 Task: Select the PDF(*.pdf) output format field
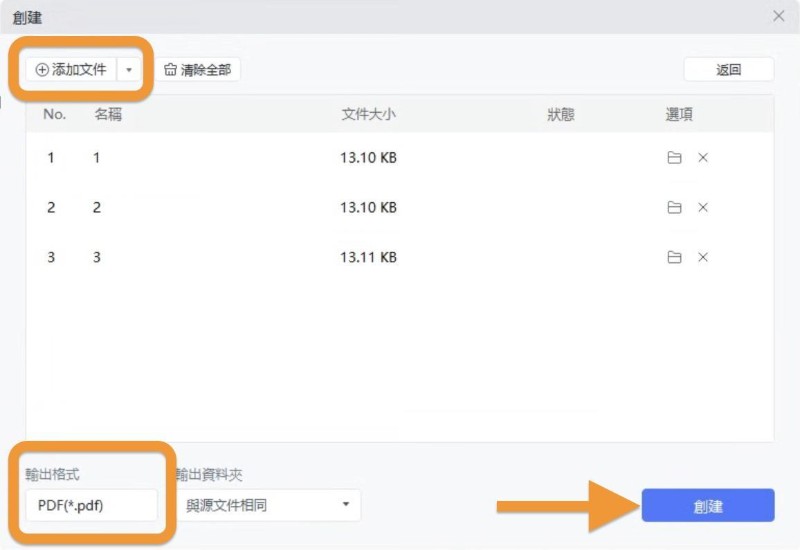pyautogui.click(x=92, y=505)
